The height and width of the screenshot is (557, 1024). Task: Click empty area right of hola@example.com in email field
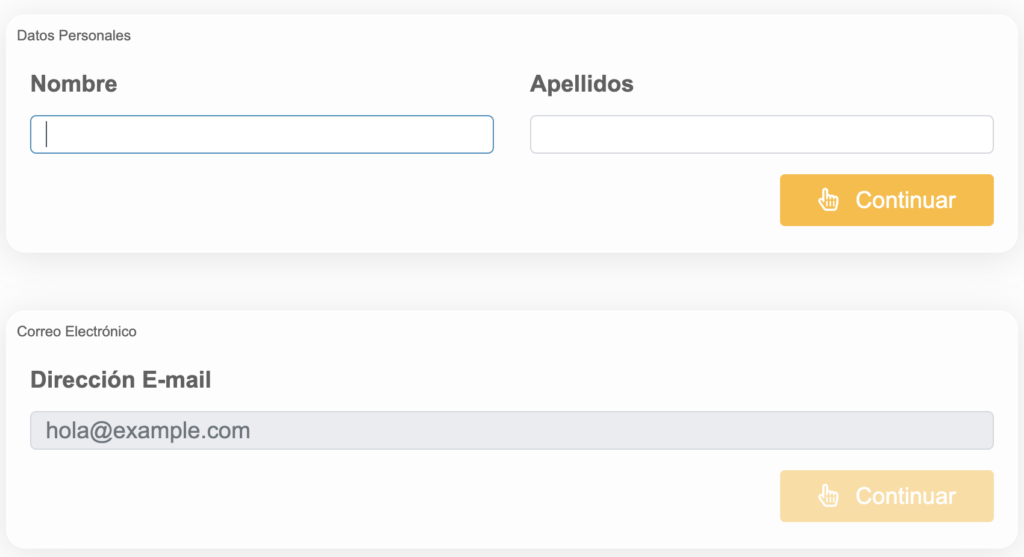(x=650, y=431)
